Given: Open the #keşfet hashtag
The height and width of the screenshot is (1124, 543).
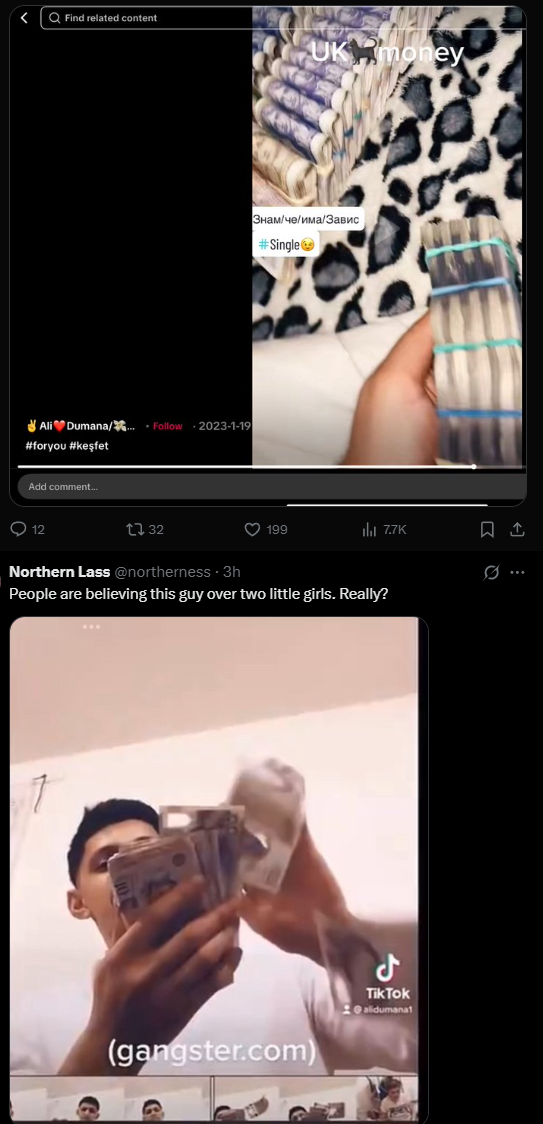Looking at the screenshot, I should coord(89,446).
